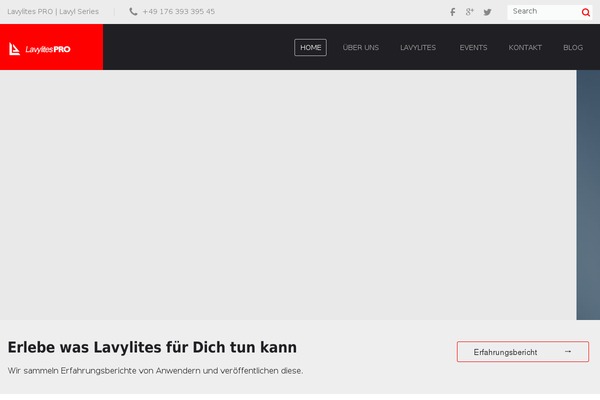Open the LAVYLITES menu item

coord(418,47)
